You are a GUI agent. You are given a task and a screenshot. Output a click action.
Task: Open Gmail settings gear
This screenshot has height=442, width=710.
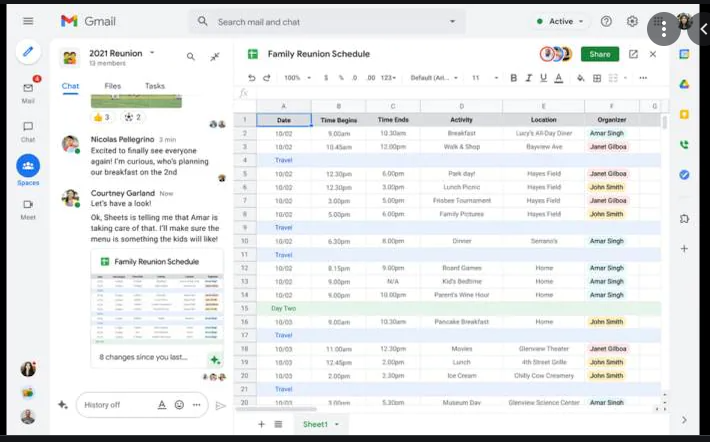[632, 21]
